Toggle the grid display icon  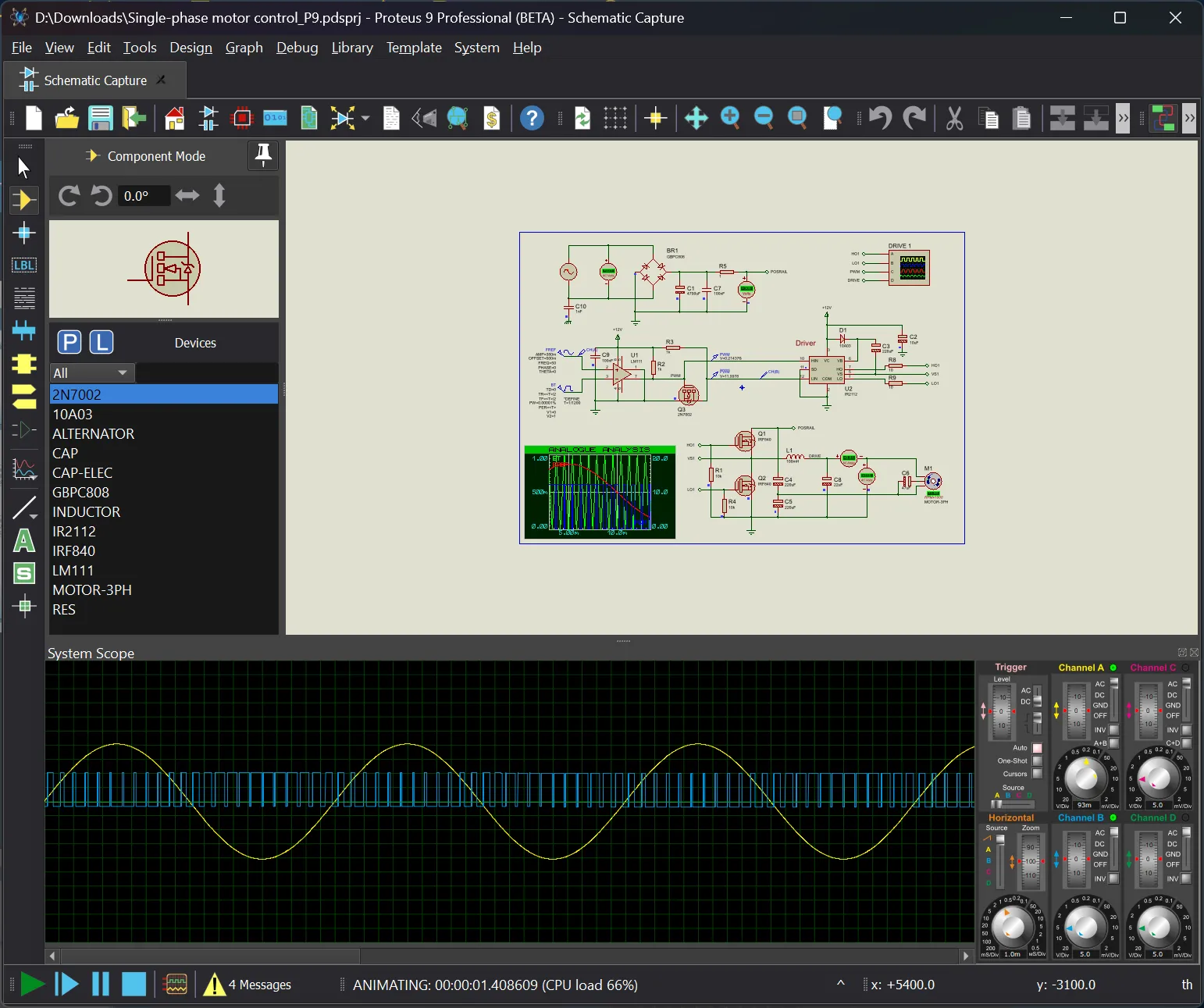(x=615, y=119)
